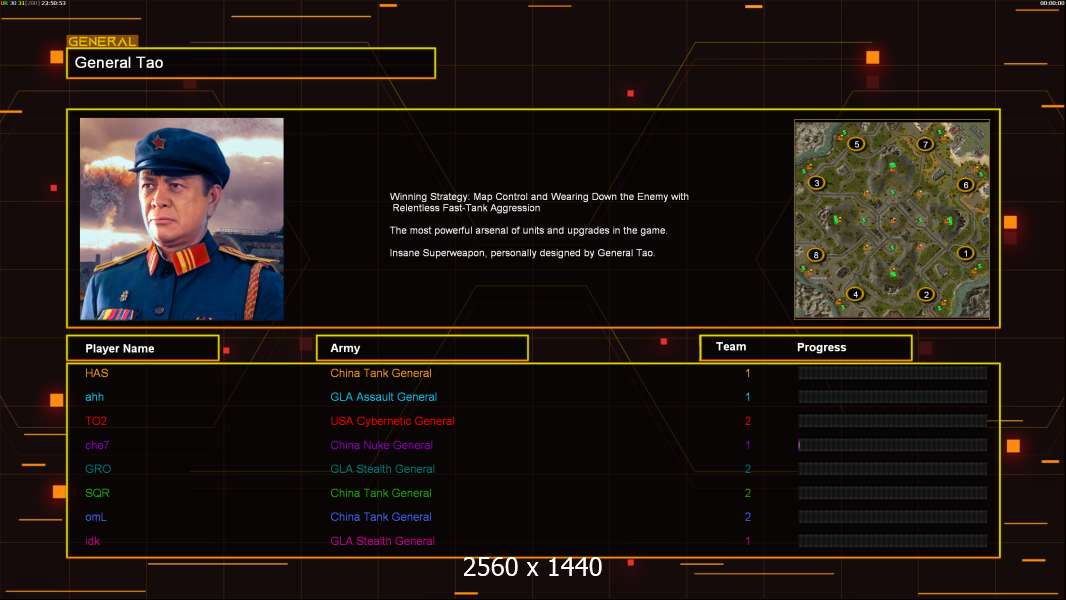The width and height of the screenshot is (1066, 600).
Task: Click China Nuke General army entry
Action: [x=381, y=445]
